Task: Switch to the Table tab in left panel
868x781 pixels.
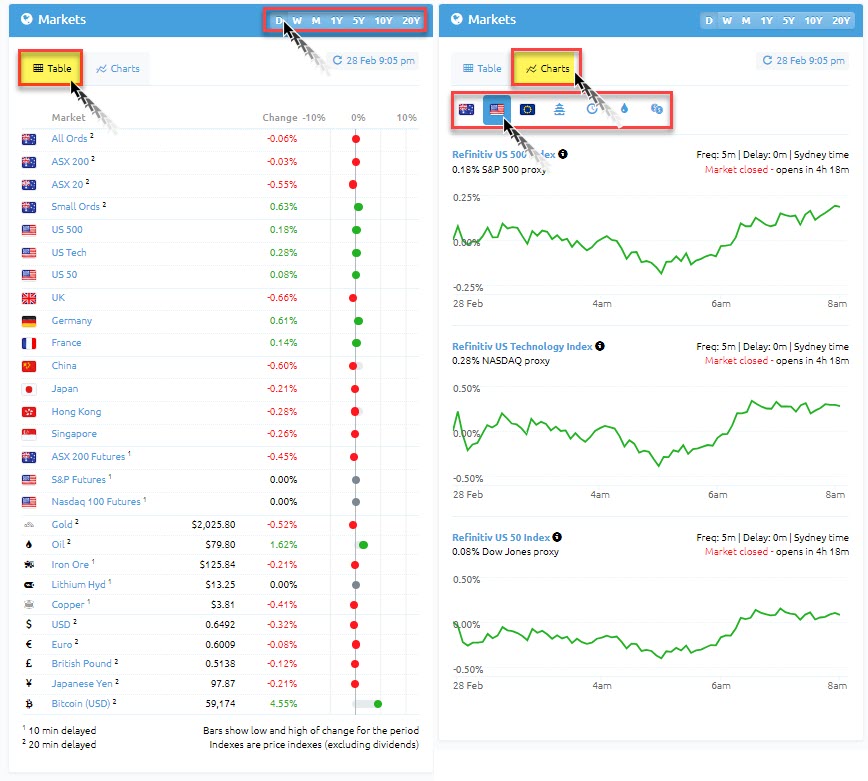Action: click(52, 69)
